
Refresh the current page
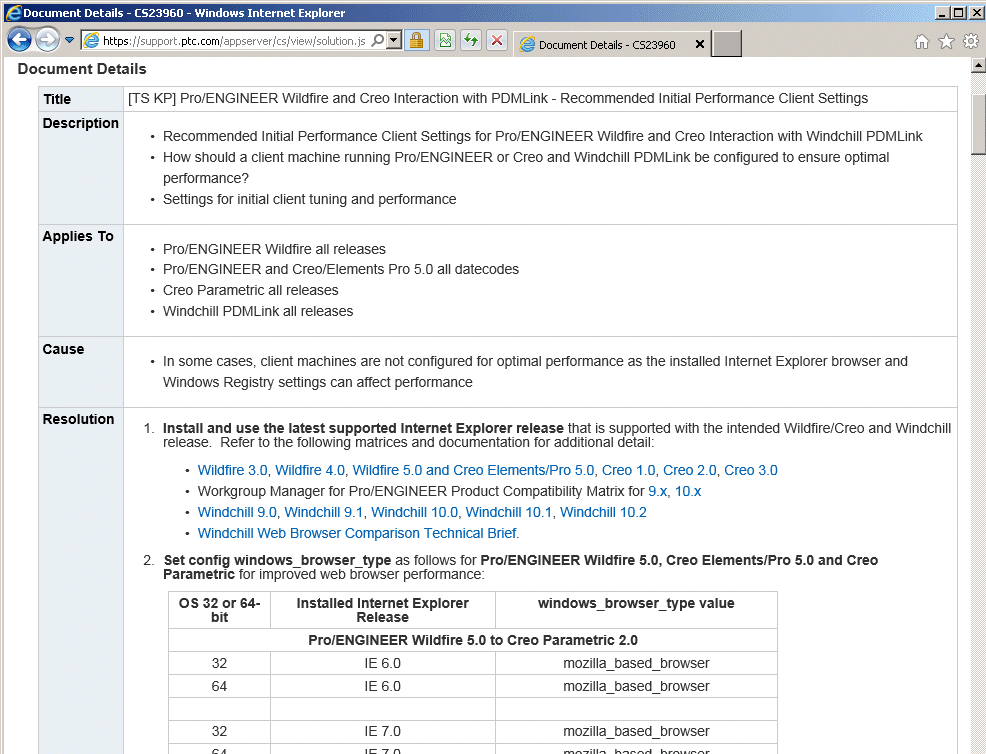coord(470,42)
